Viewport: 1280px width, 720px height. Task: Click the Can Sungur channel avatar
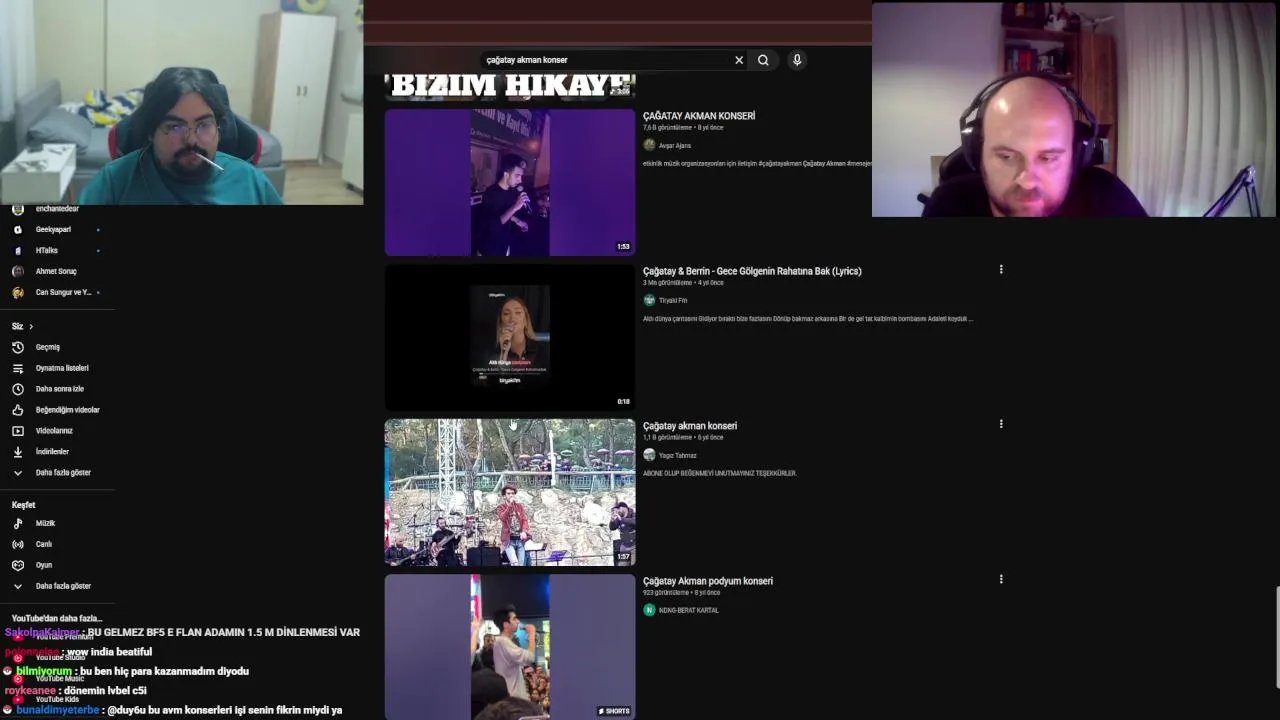pos(17,292)
